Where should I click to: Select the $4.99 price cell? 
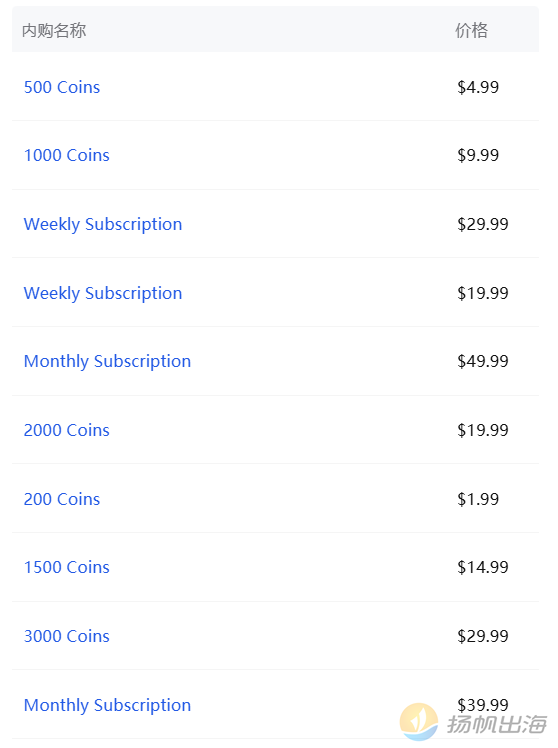[x=478, y=87]
